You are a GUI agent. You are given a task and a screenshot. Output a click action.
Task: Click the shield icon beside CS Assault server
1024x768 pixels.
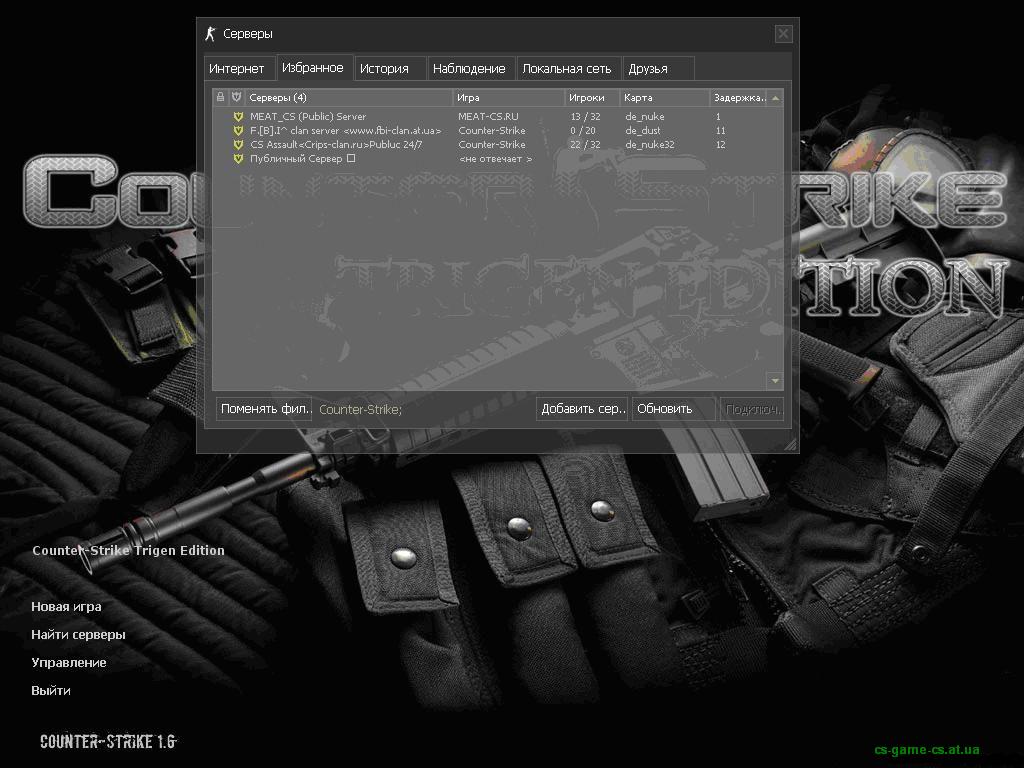(x=238, y=145)
